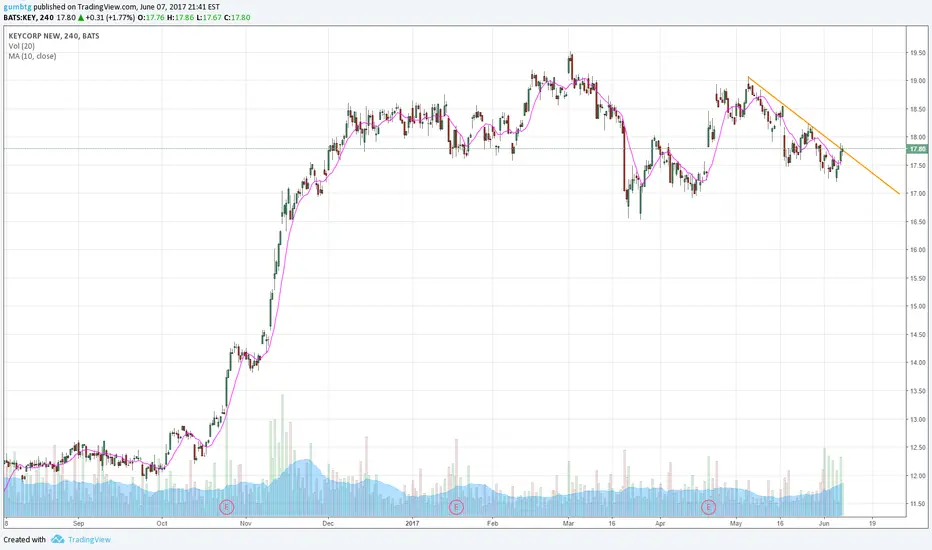
Task: Click the 13.50 price axis label
Action: tap(918, 391)
